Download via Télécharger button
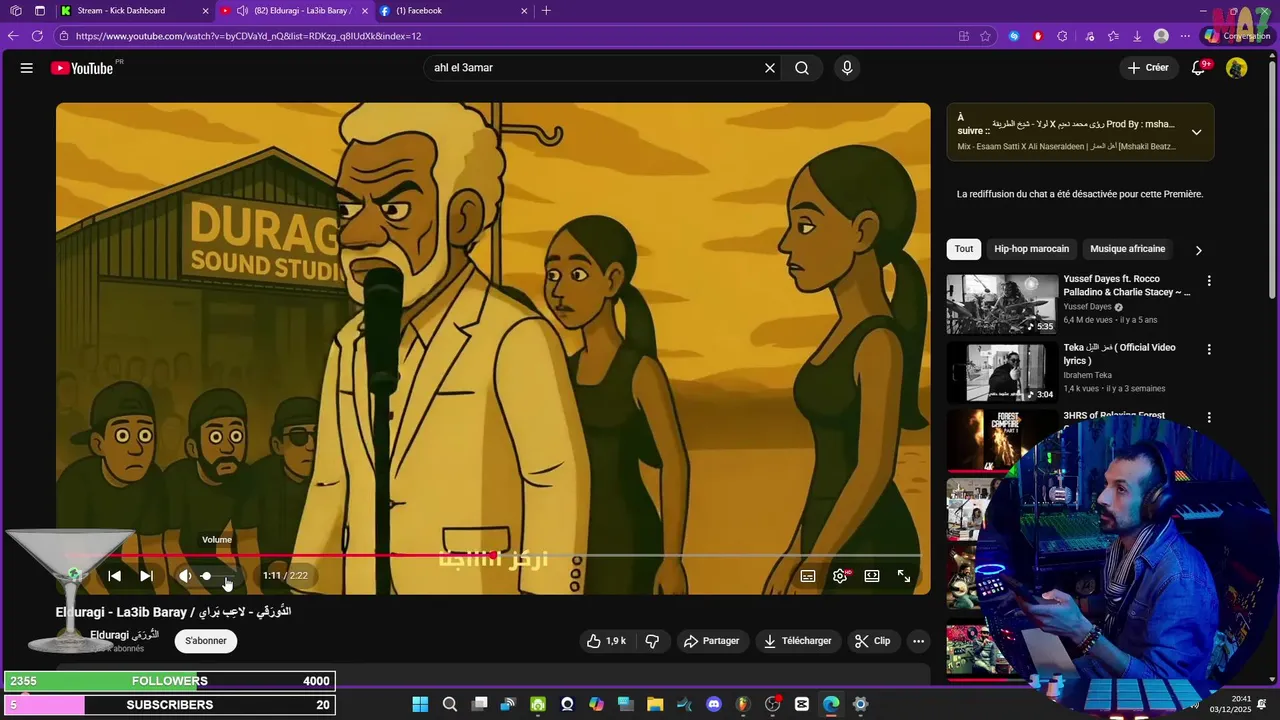 [797, 641]
